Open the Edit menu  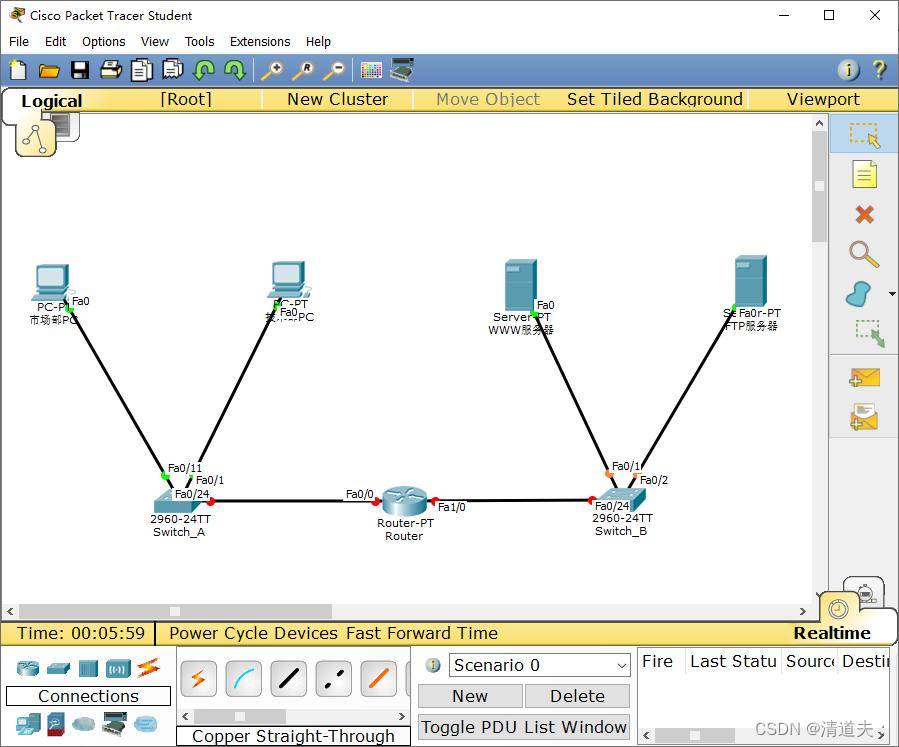56,42
